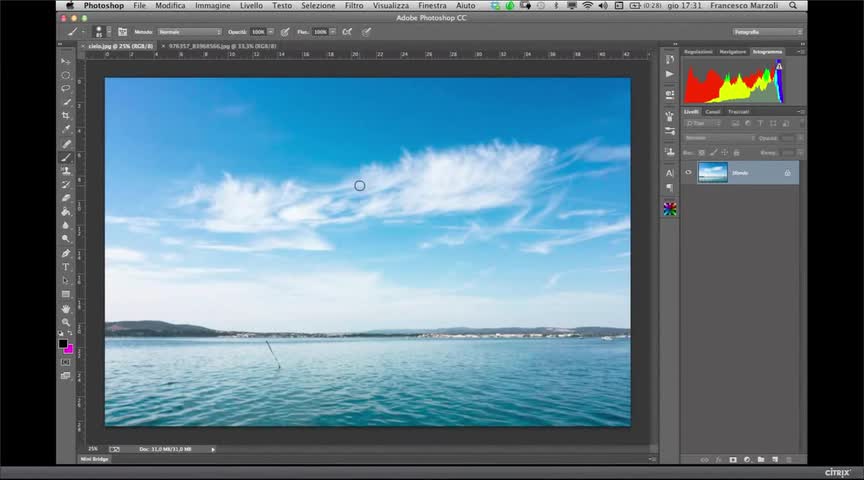Toggle the airbrush mode icon
This screenshot has height=480, width=864.
[347, 32]
